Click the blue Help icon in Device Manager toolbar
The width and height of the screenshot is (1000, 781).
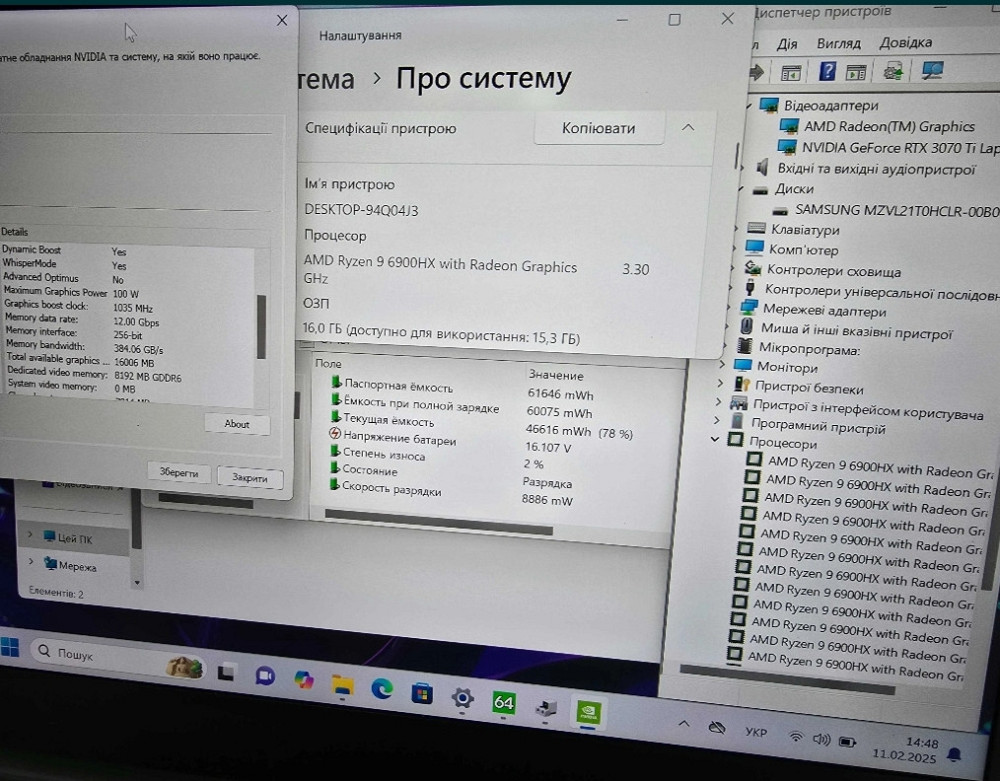click(x=827, y=71)
